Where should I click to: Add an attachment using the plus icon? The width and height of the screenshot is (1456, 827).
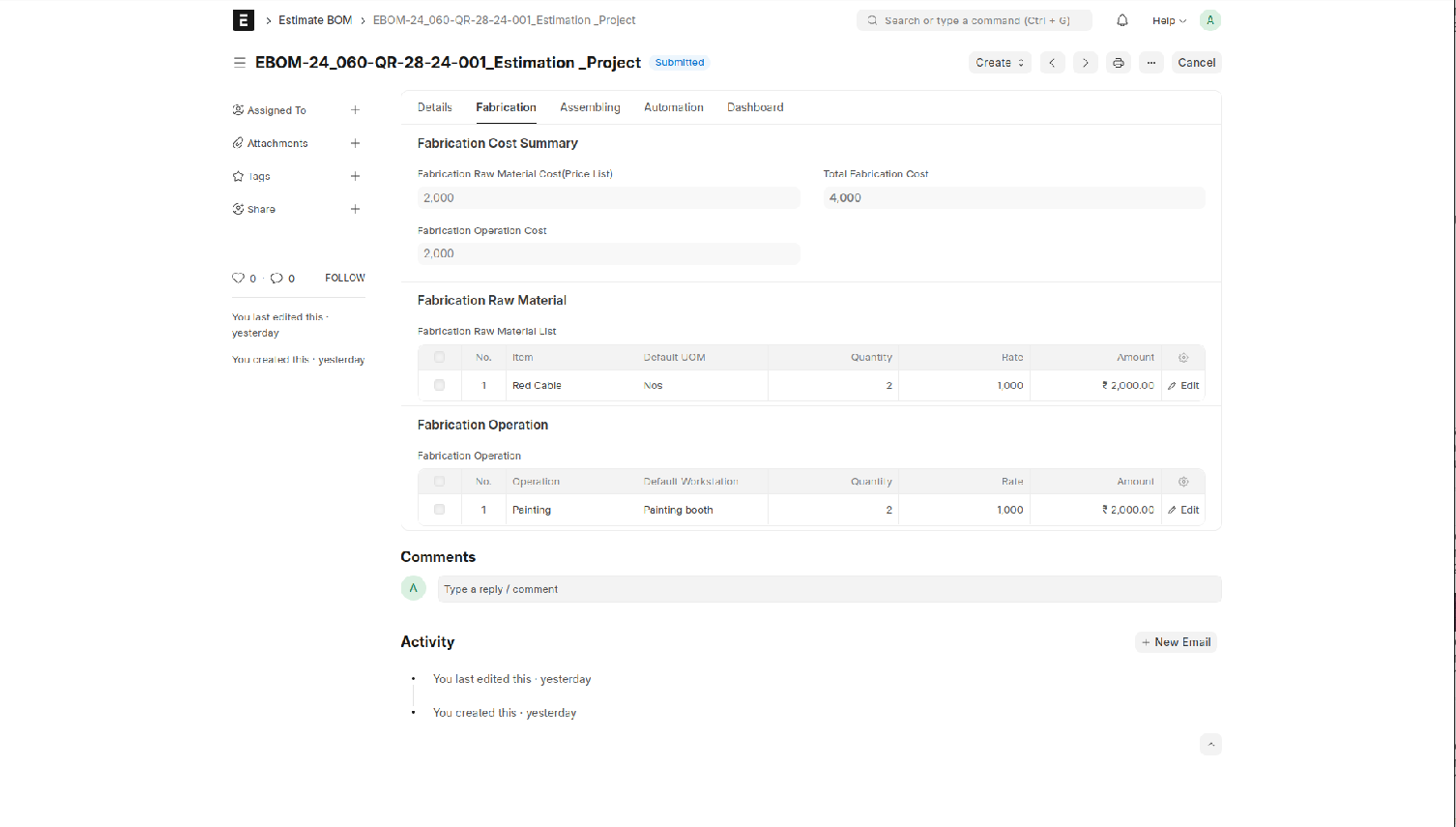point(355,143)
